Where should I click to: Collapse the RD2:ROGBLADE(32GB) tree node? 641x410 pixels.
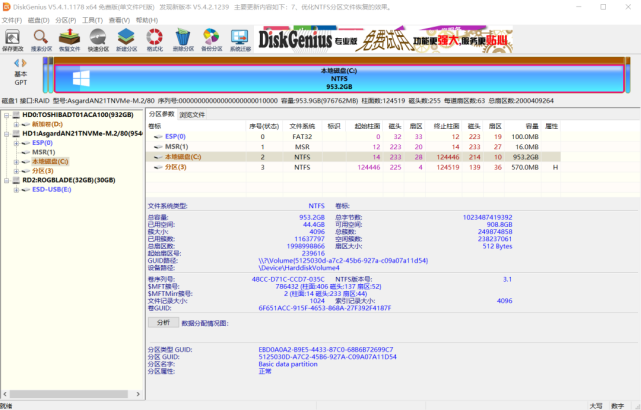pos(7,180)
